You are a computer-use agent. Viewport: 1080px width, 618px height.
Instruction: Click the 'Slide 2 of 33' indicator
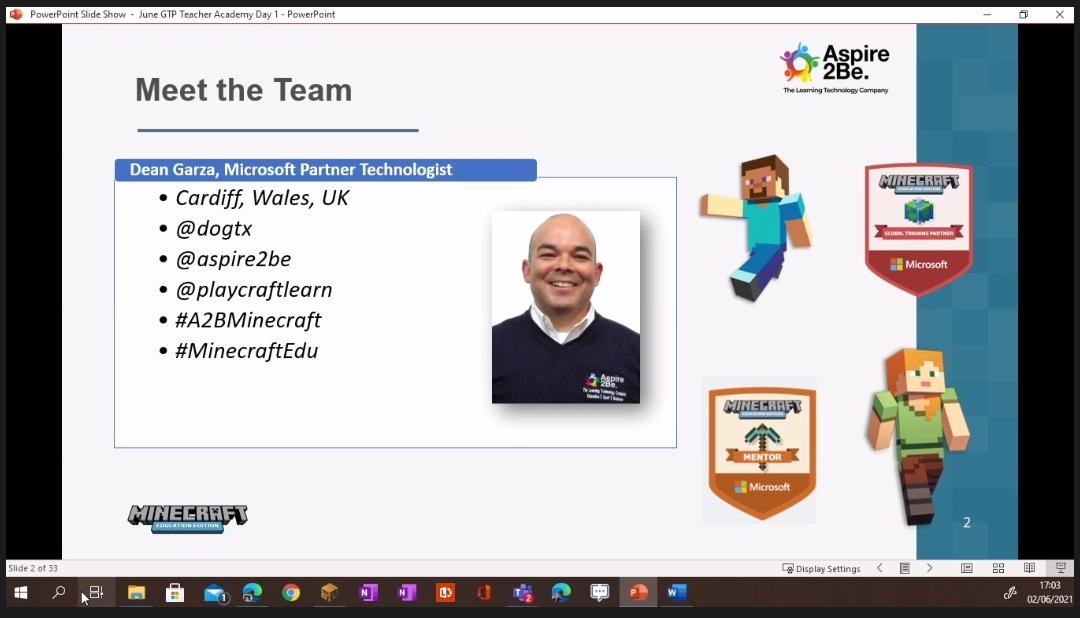click(x=33, y=568)
